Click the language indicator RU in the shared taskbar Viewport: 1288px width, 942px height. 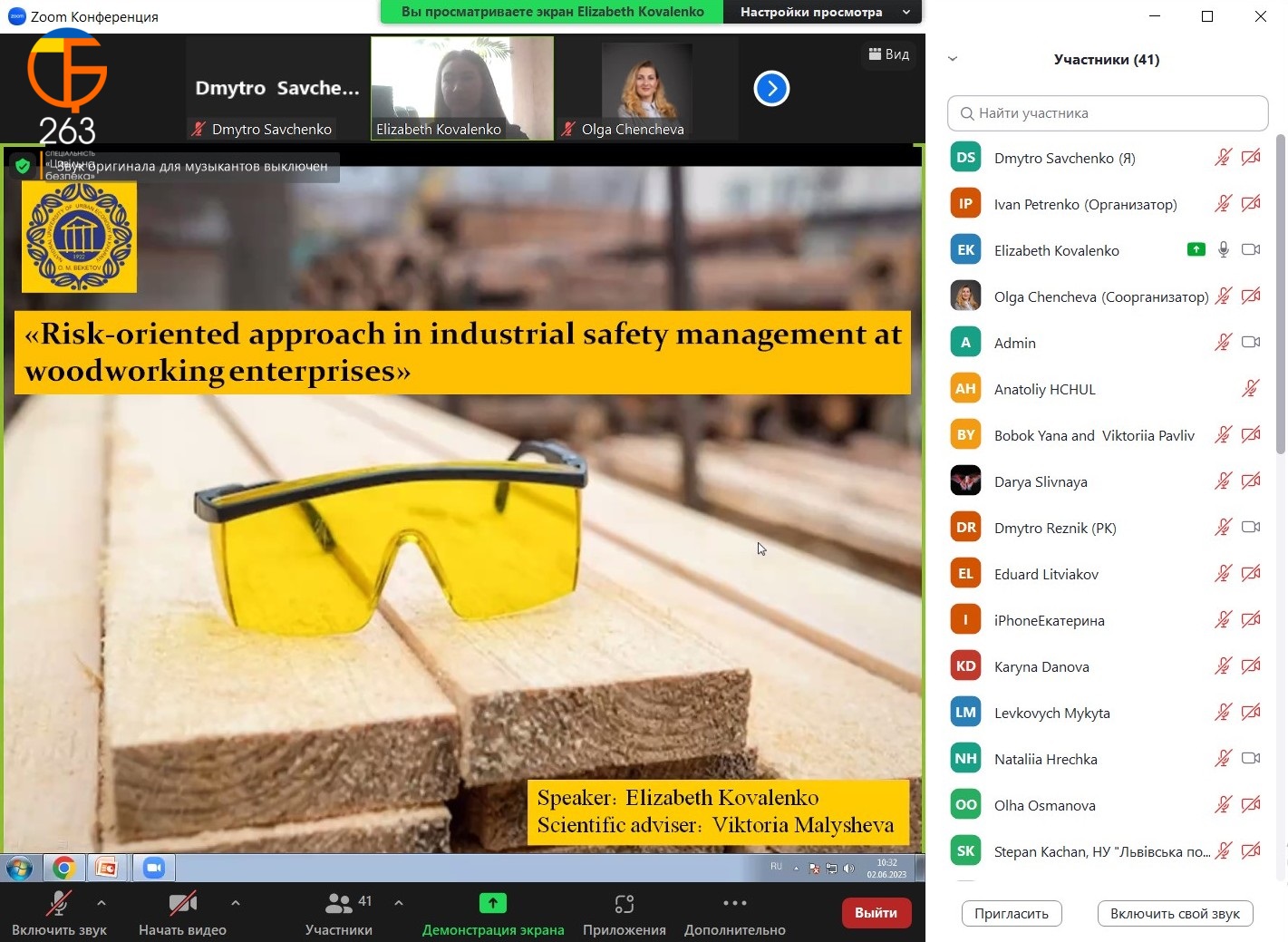pyautogui.click(x=776, y=867)
